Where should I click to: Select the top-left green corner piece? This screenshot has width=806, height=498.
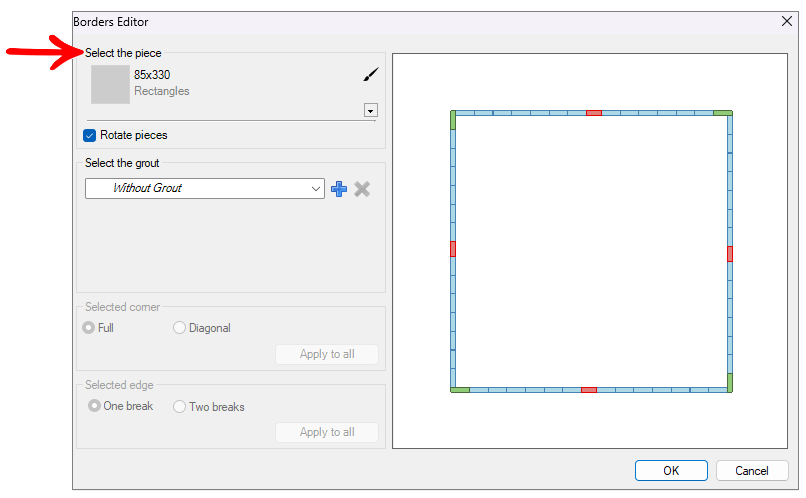coord(453,120)
